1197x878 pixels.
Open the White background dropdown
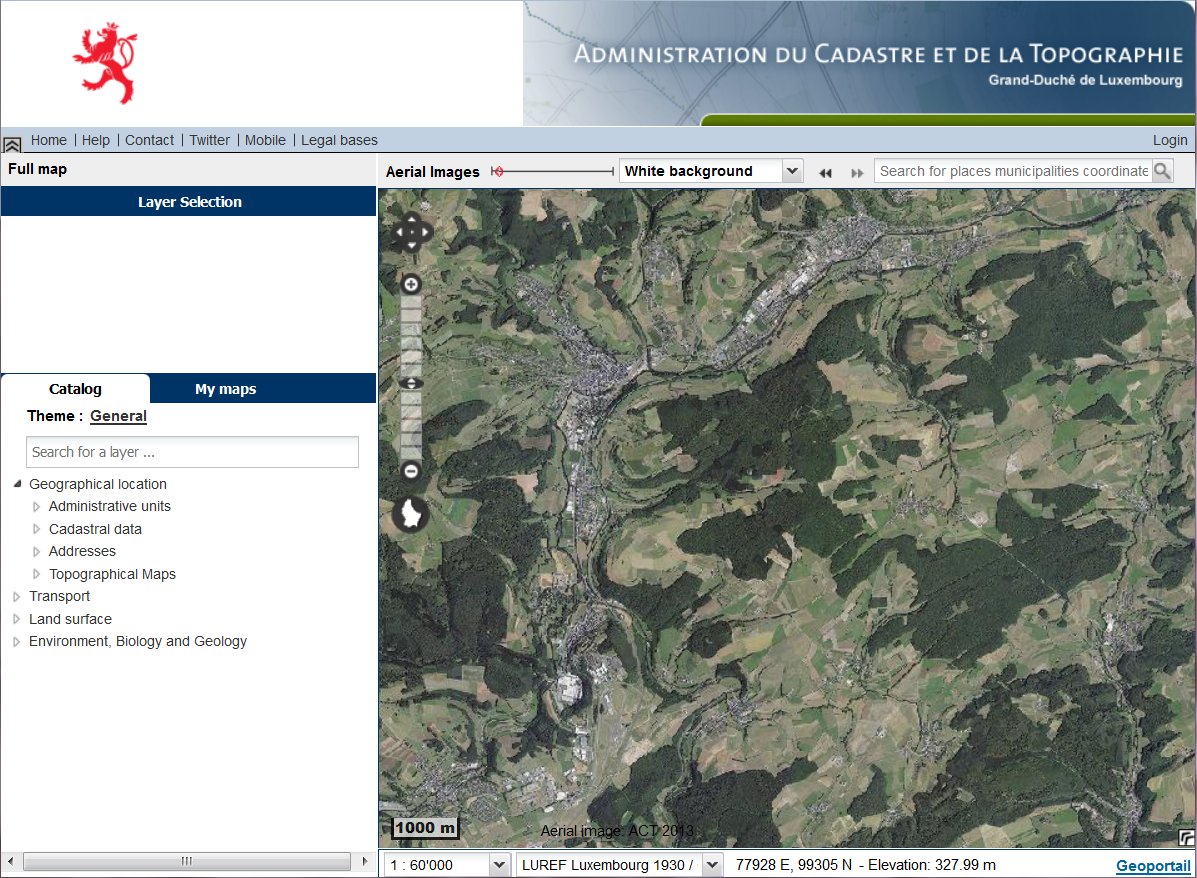coord(793,171)
